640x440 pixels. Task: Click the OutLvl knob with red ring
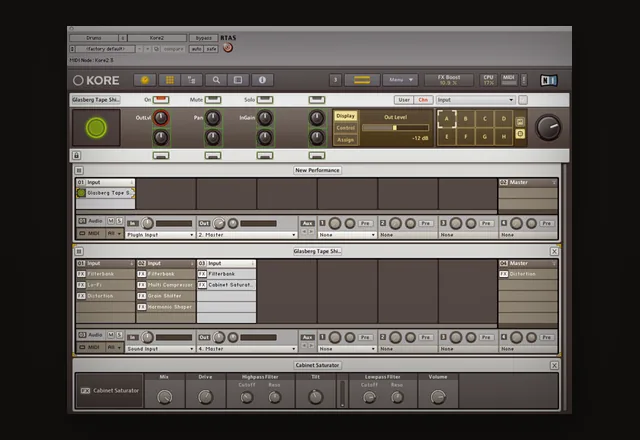click(161, 118)
